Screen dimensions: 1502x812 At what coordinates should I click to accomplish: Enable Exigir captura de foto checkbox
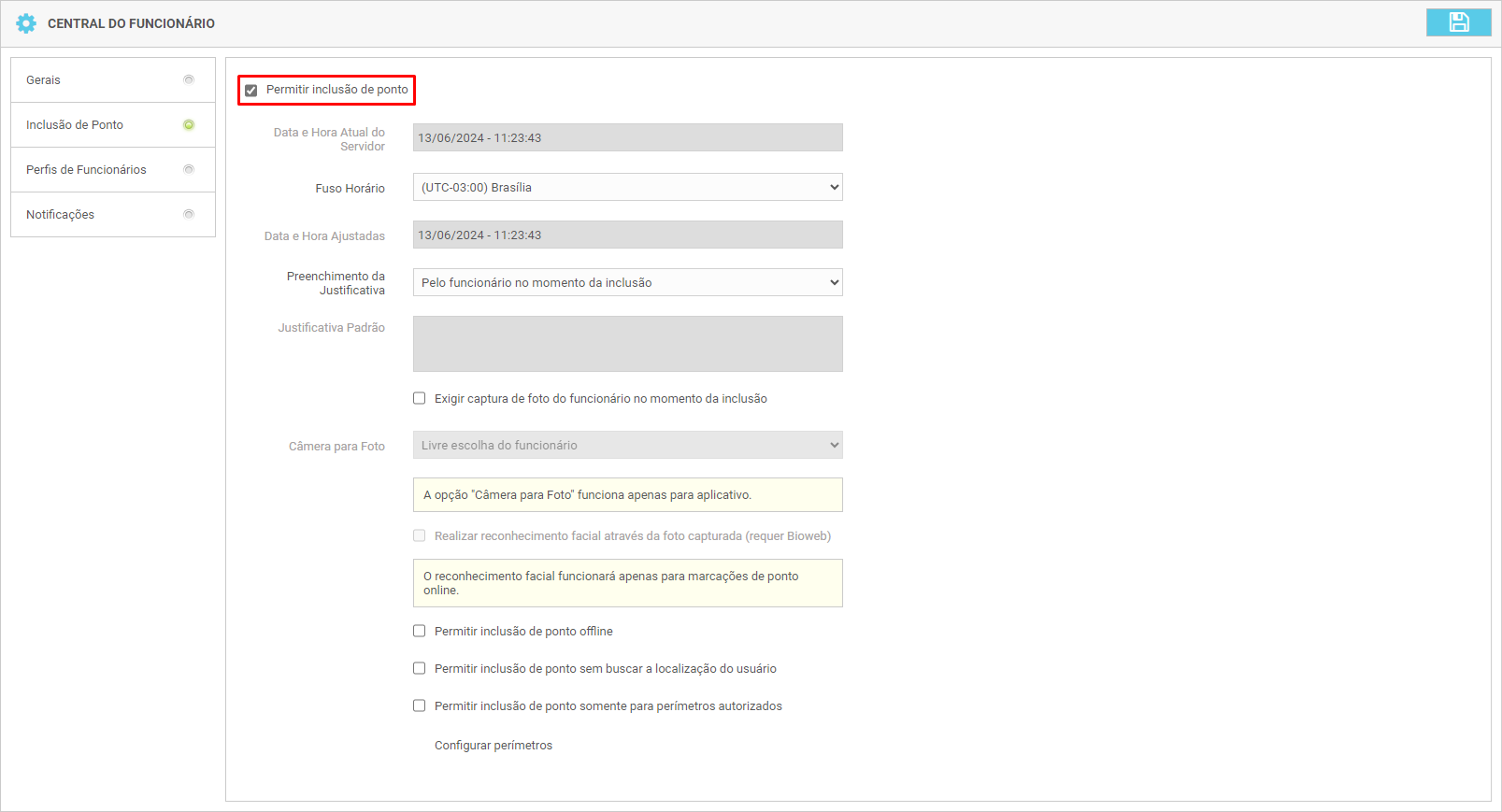tap(420, 398)
